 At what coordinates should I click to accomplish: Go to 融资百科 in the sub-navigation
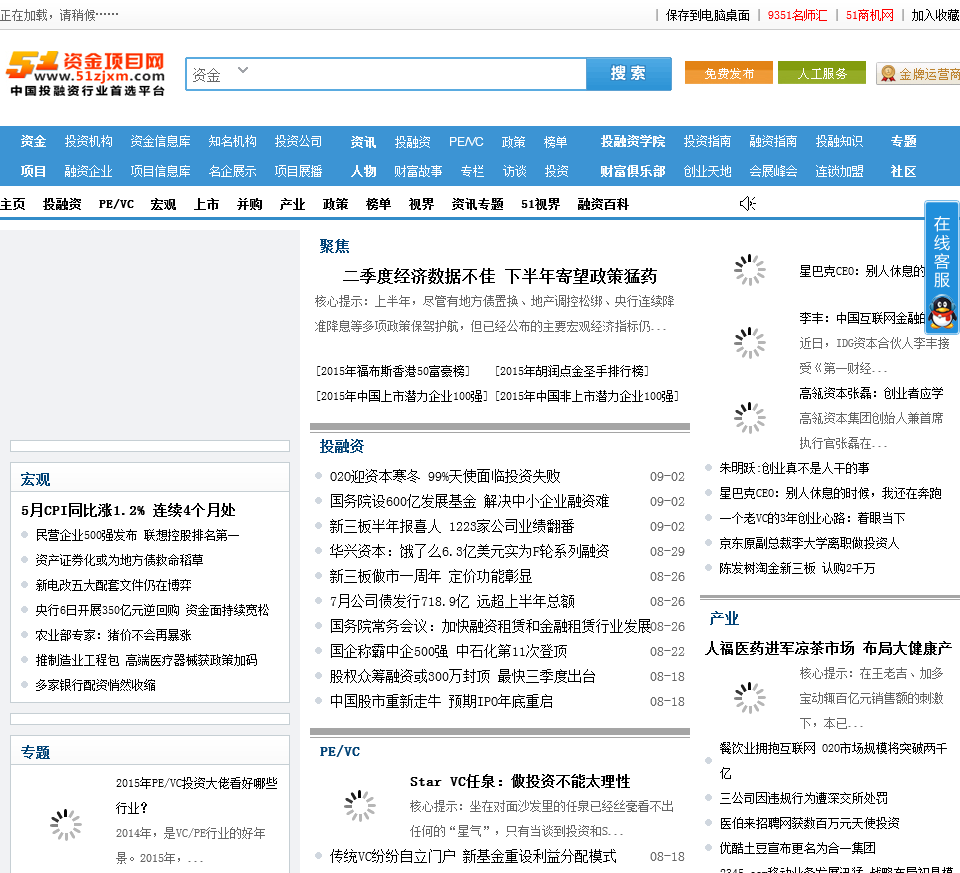click(x=603, y=204)
